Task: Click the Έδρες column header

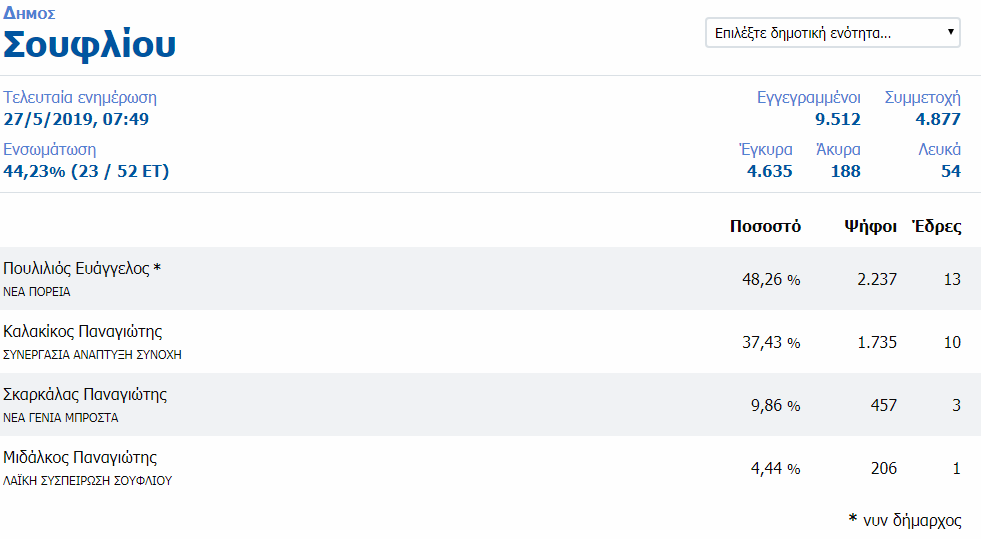Action: (x=936, y=226)
